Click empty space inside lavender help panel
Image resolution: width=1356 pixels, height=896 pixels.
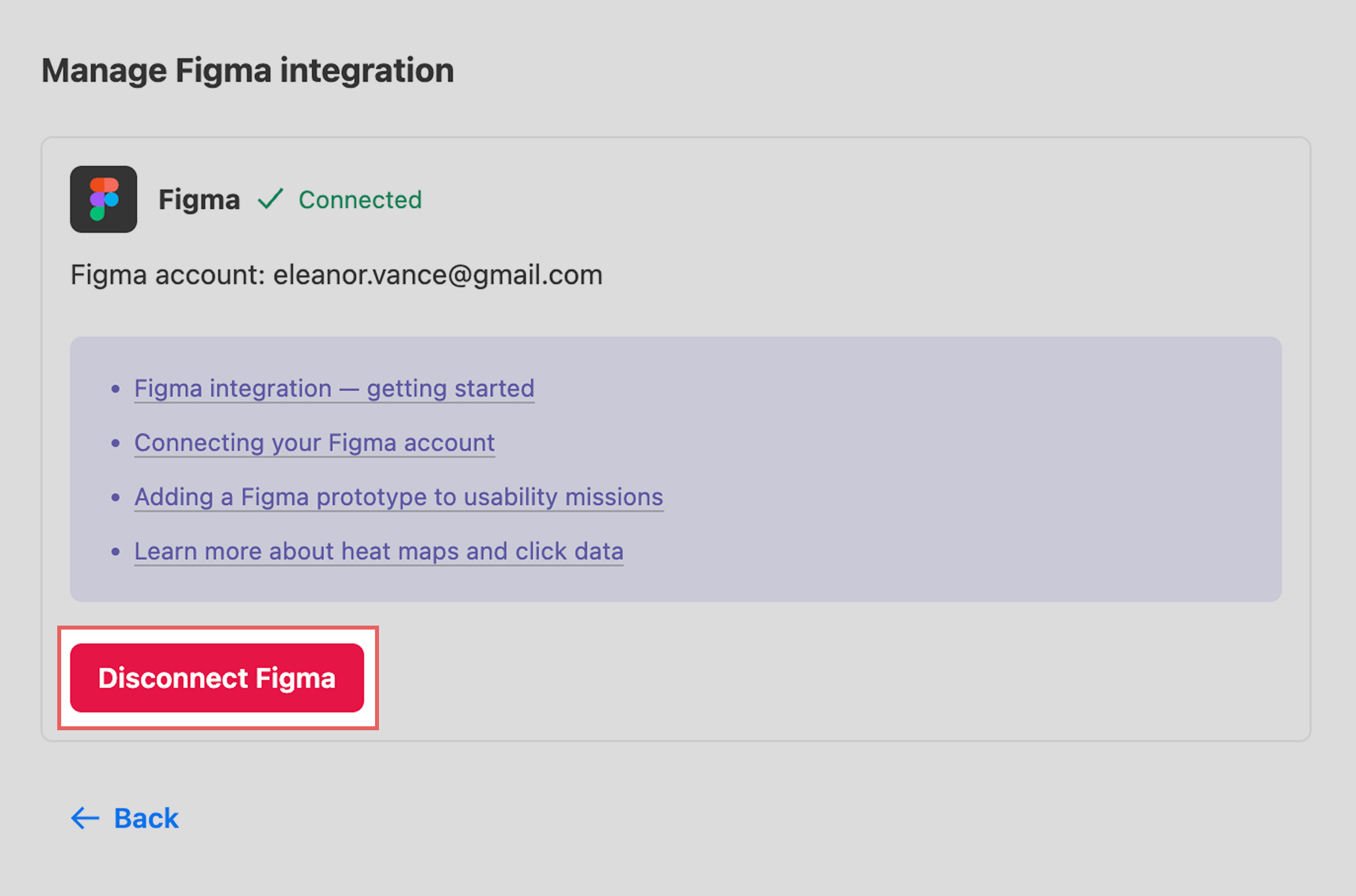(972, 469)
